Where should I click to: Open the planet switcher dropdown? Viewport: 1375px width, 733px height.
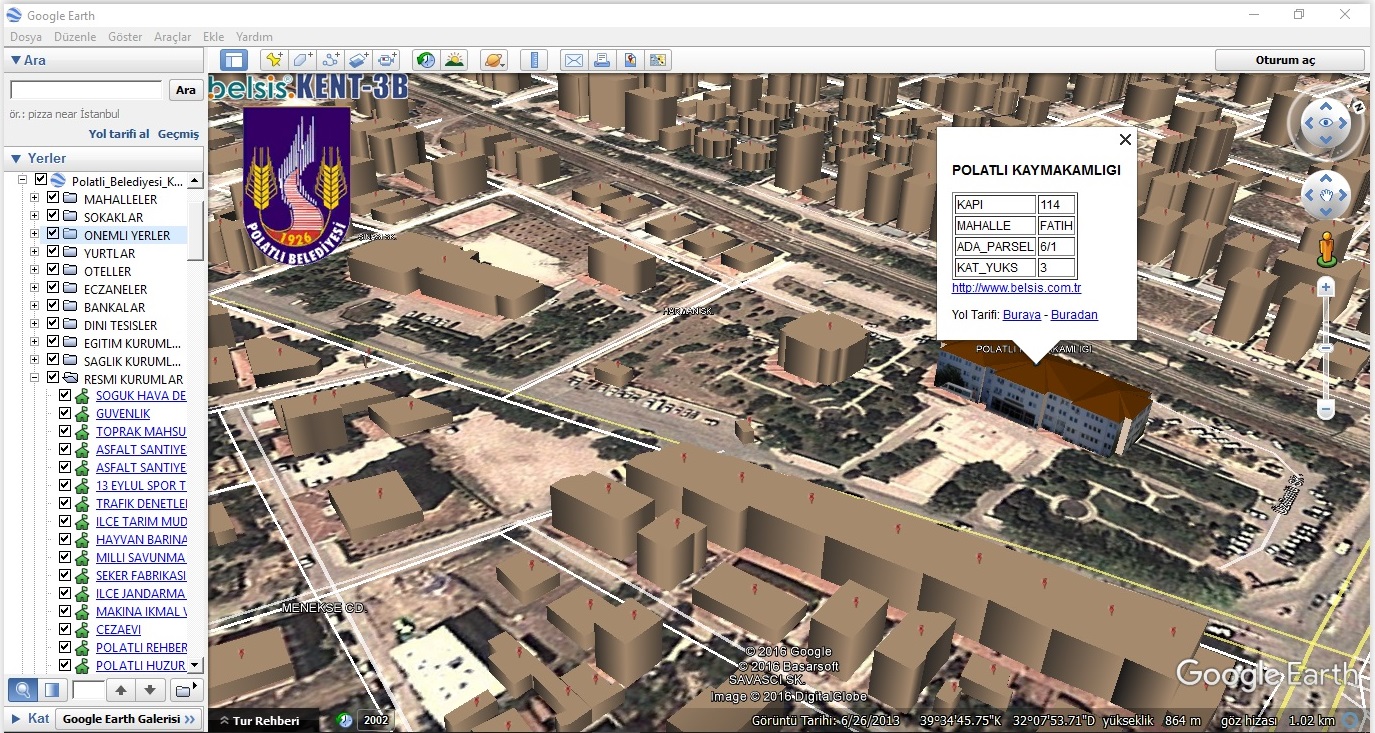(x=494, y=60)
